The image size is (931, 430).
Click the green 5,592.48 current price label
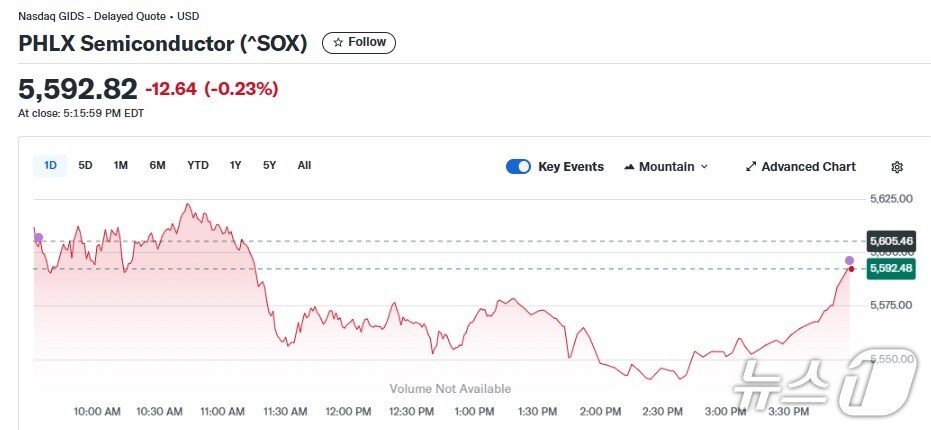891,268
